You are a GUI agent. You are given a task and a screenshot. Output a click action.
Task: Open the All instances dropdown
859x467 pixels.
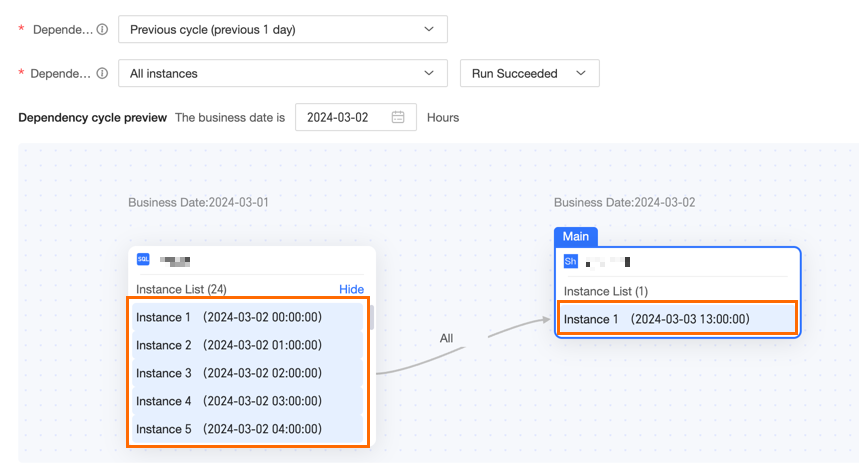[283, 73]
